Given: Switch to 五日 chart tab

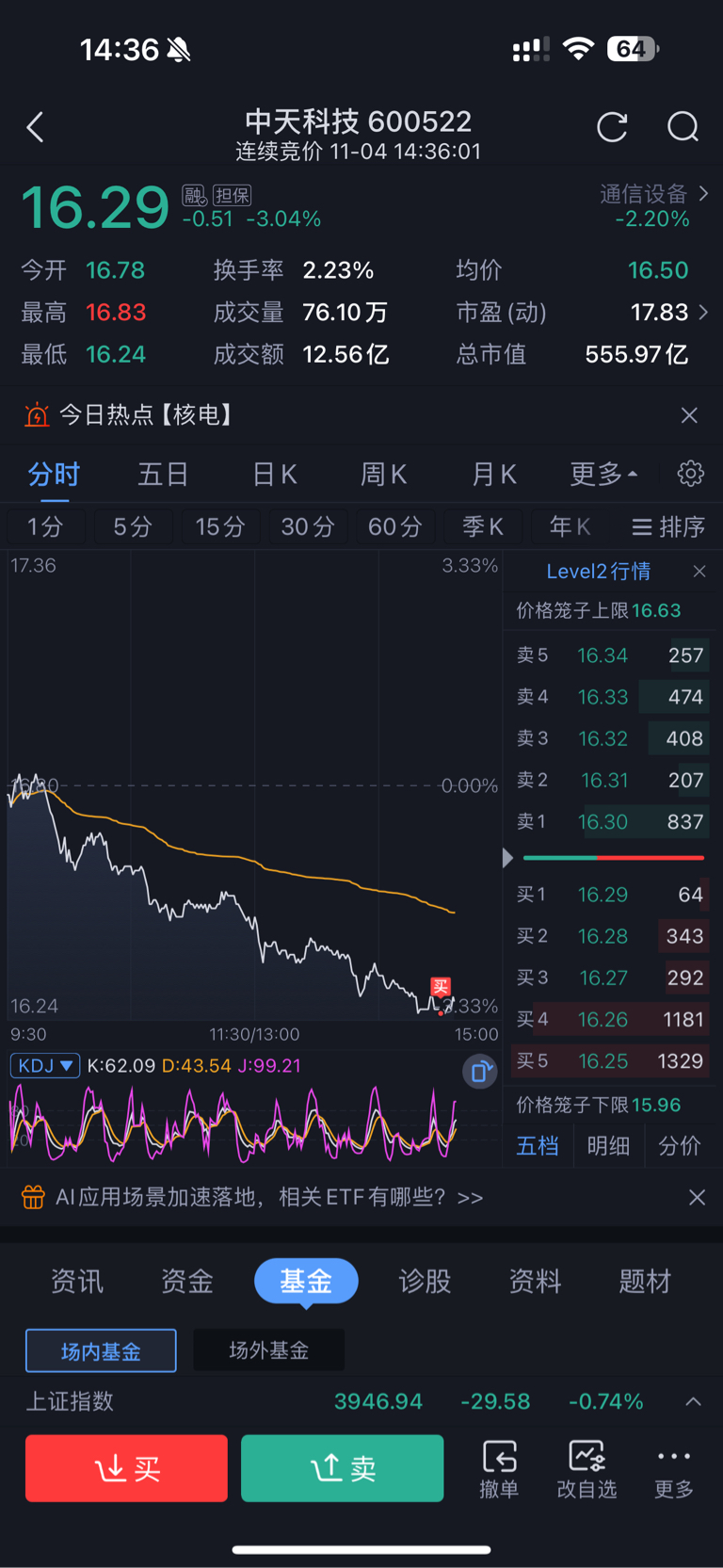Looking at the screenshot, I should 163,474.
